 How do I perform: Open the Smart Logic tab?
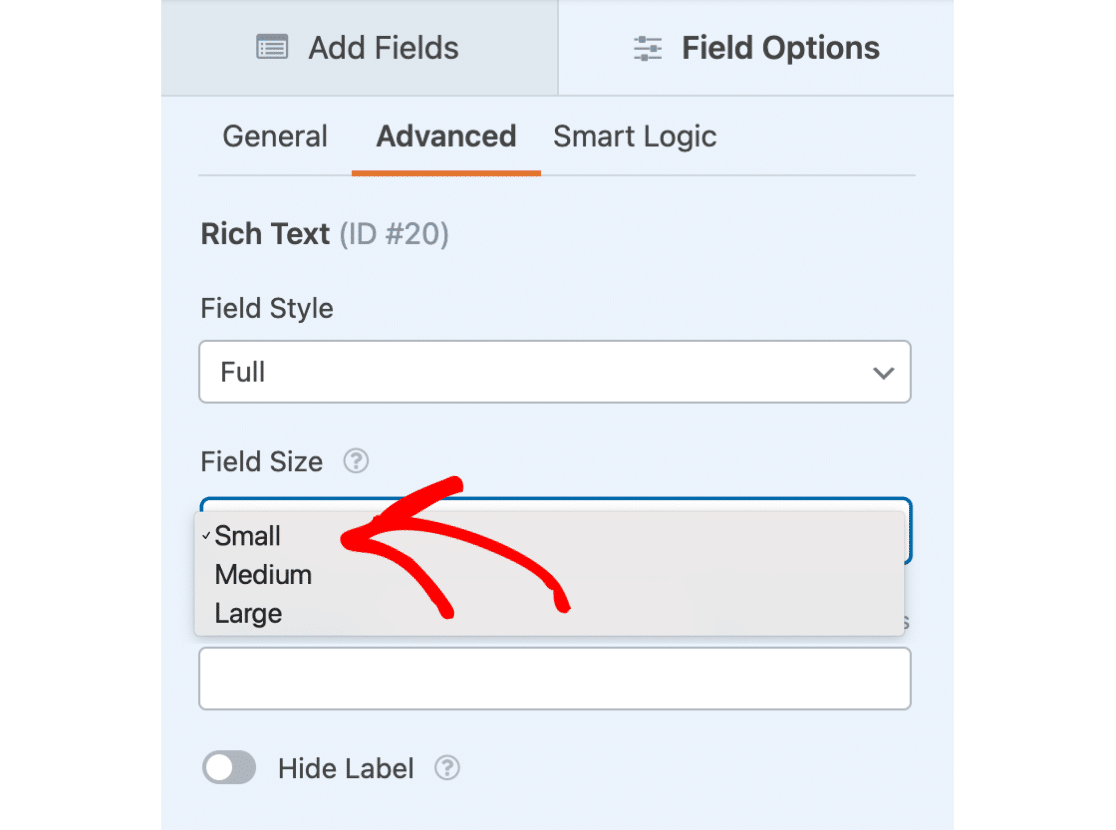click(635, 137)
